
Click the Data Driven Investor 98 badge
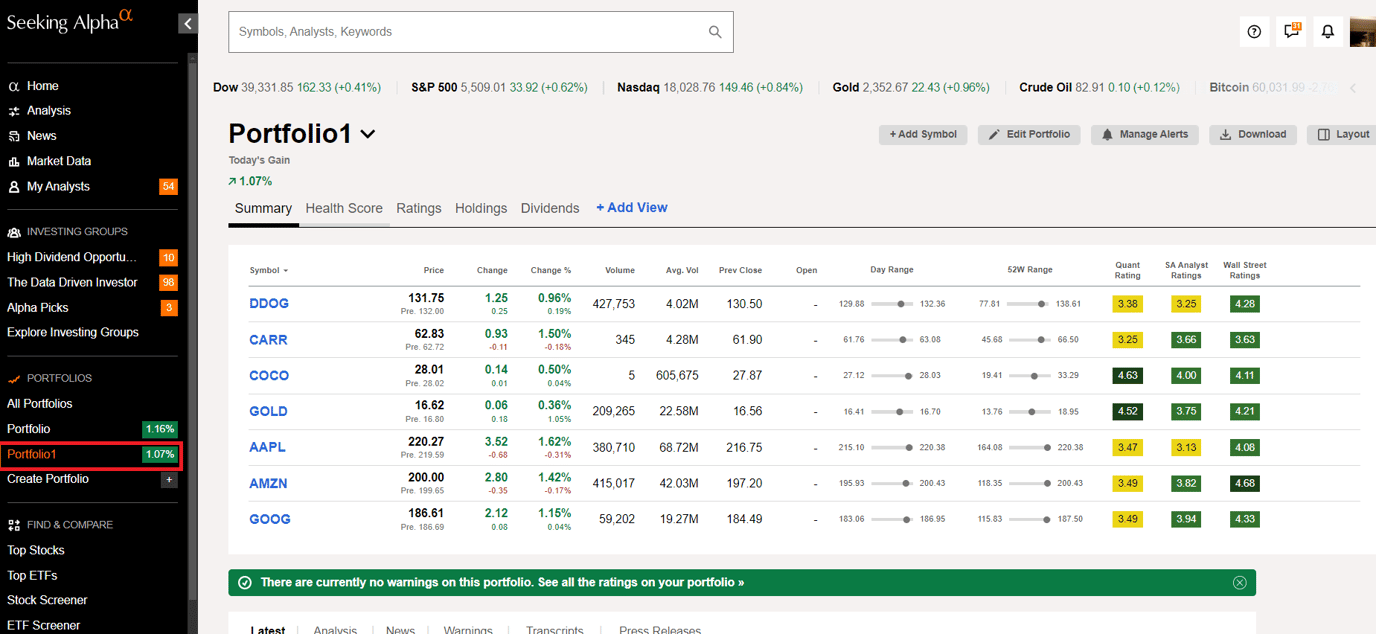(x=168, y=283)
